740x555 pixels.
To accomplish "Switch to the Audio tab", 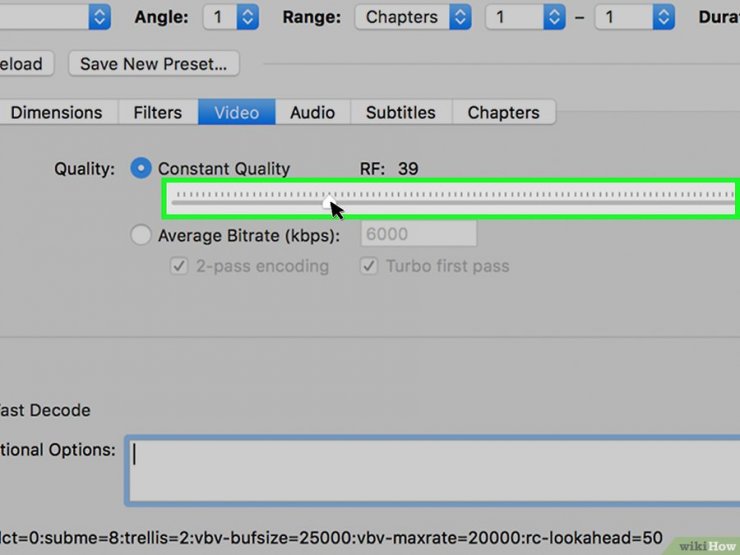I will tap(312, 112).
